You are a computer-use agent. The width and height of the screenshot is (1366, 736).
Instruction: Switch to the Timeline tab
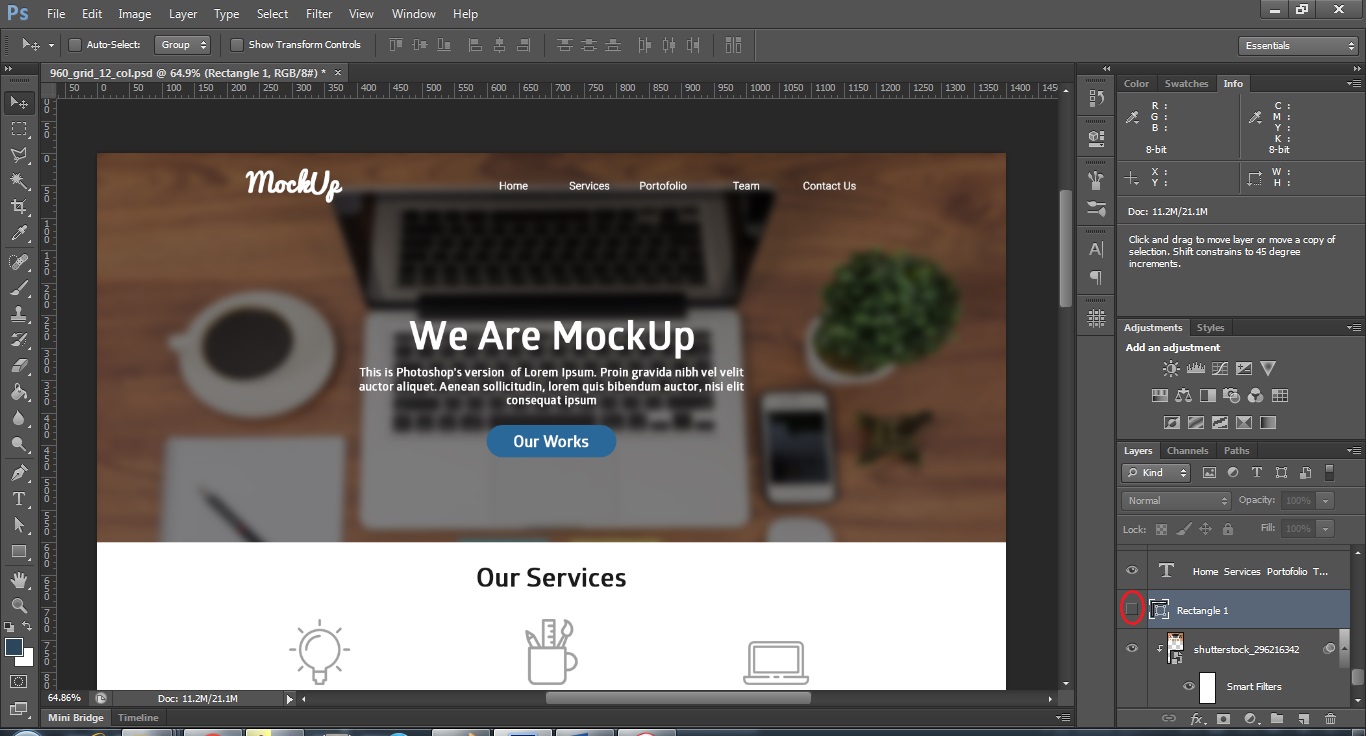(138, 718)
